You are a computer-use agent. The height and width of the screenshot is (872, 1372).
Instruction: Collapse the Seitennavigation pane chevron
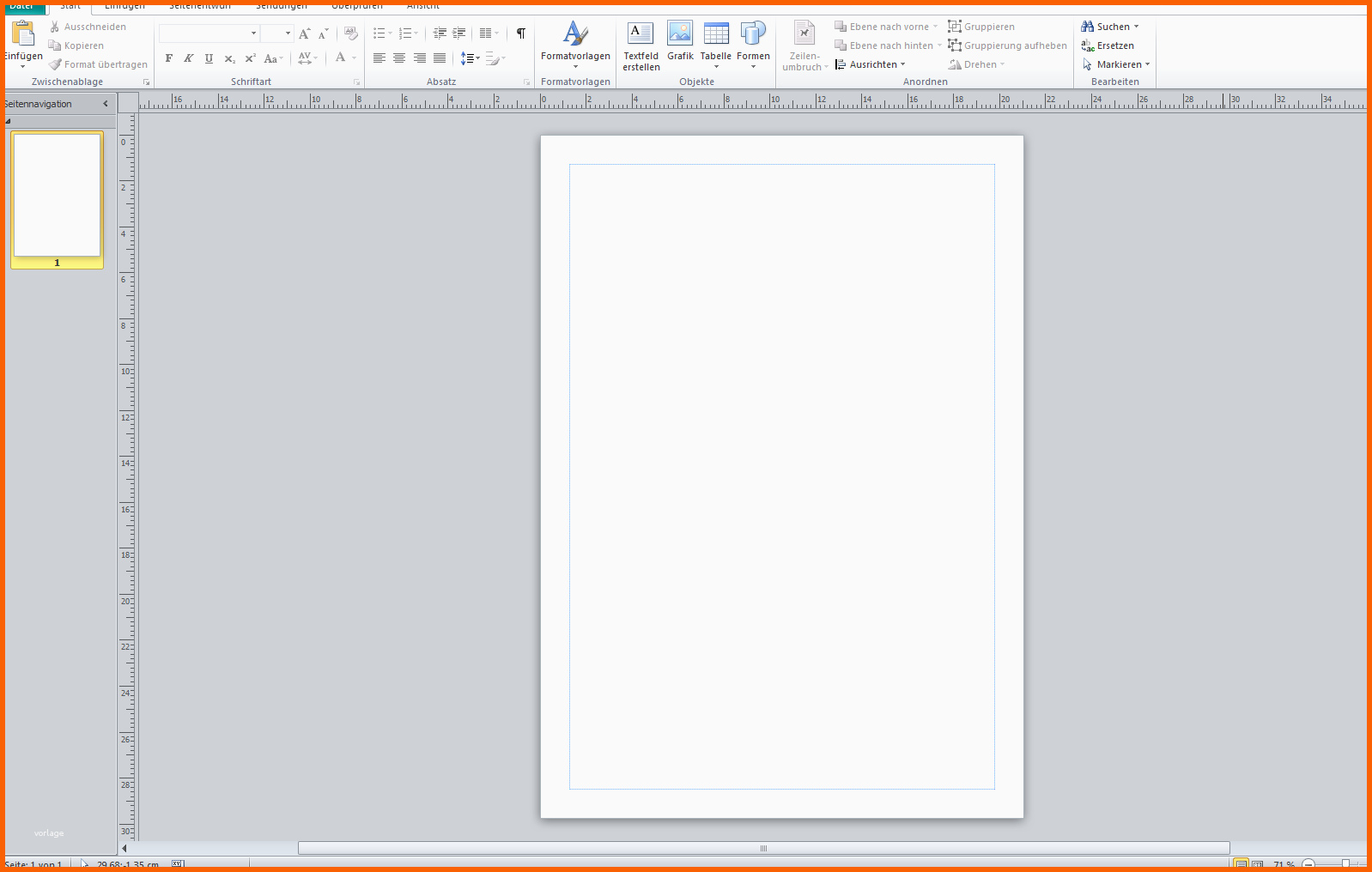tap(106, 104)
